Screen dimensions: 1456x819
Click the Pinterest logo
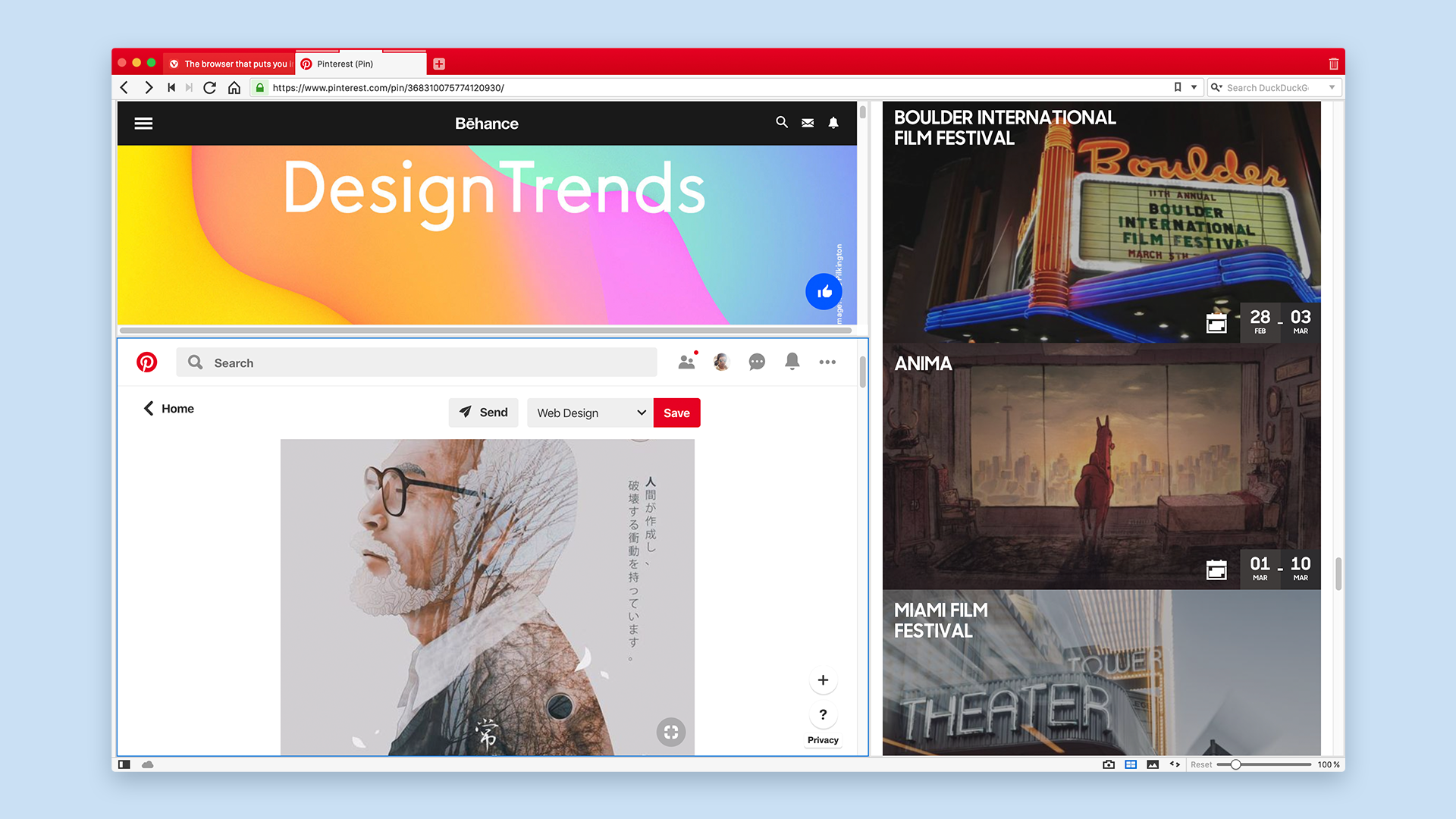click(x=147, y=362)
